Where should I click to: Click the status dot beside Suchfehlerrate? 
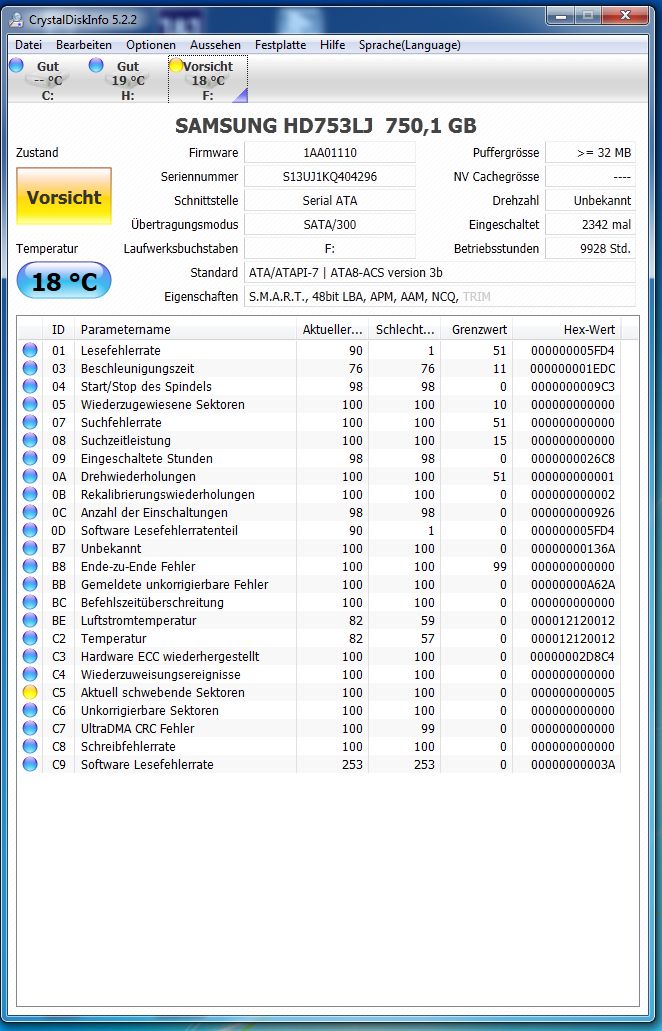point(30,422)
